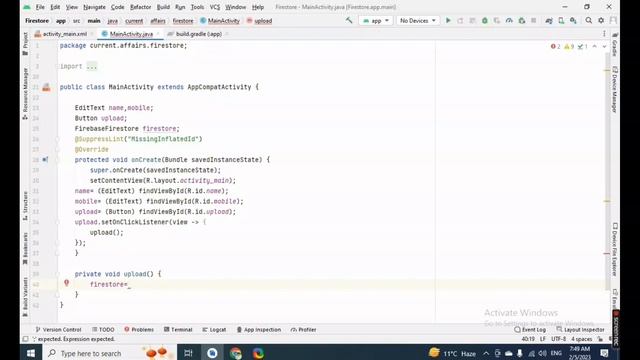
Task: Open the VCS menu
Action: pos(215,7)
